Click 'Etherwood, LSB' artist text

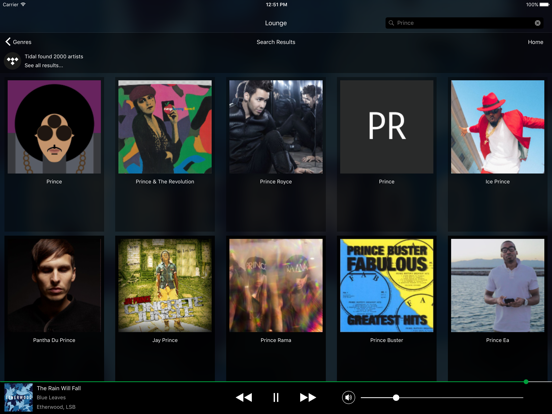click(x=56, y=407)
